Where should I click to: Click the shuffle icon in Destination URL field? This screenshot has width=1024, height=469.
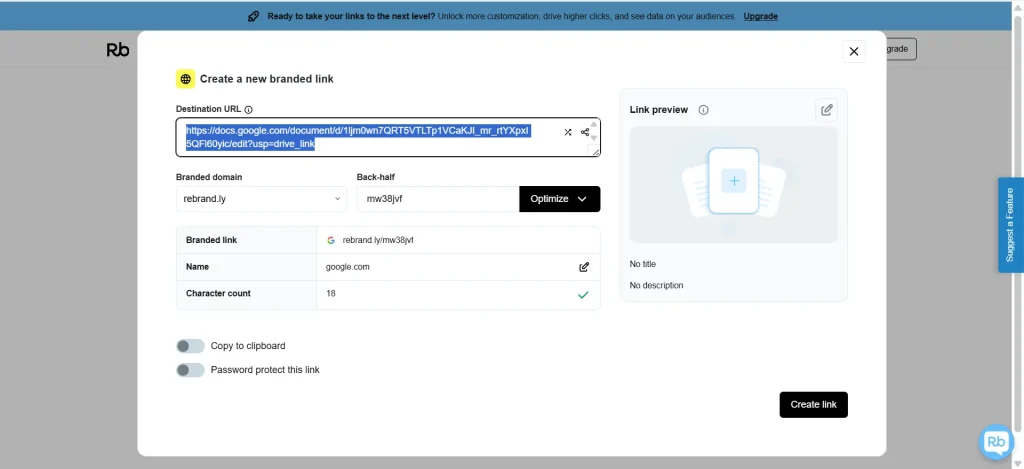[x=568, y=132]
